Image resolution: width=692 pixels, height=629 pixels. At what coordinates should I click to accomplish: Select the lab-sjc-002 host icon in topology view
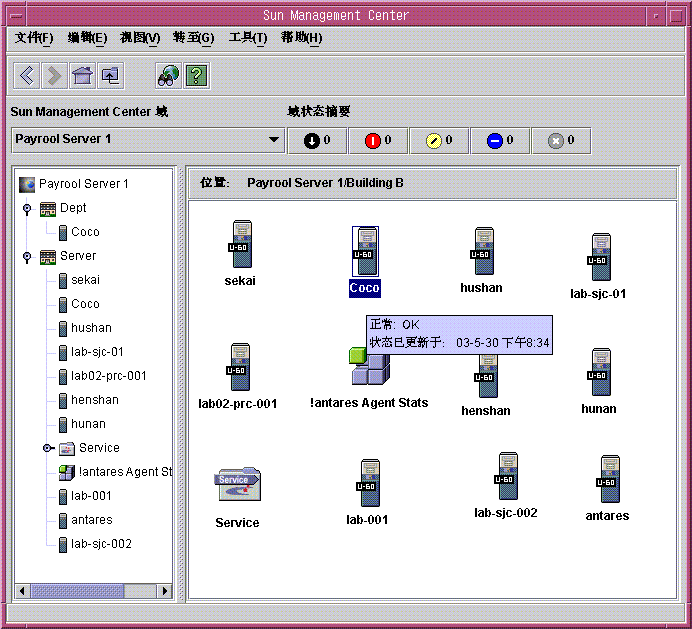506,476
